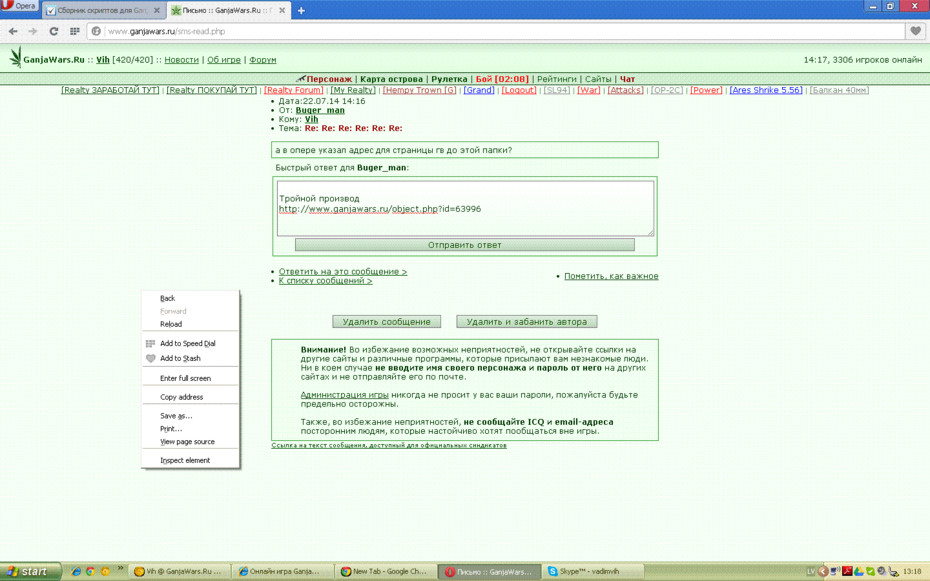Open Рулетка in the green menu
The width and height of the screenshot is (930, 581).
click(449, 79)
